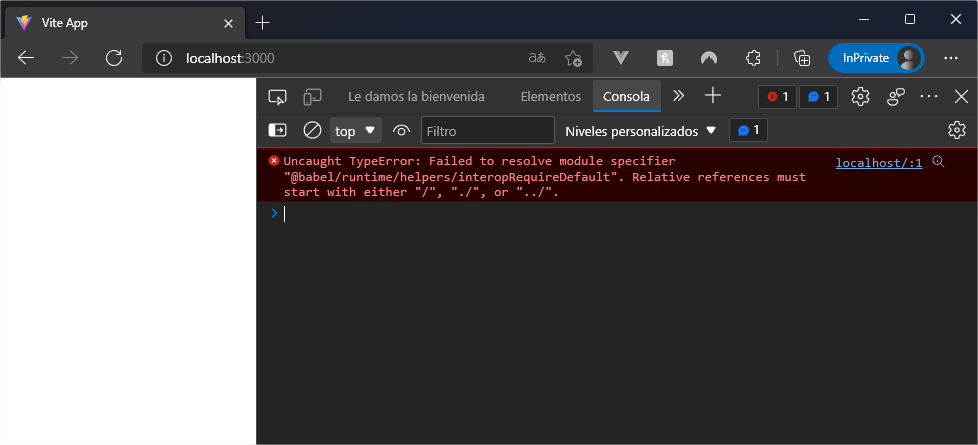This screenshot has width=978, height=445.
Task: Go back using the browser back arrow
Action: click(26, 58)
